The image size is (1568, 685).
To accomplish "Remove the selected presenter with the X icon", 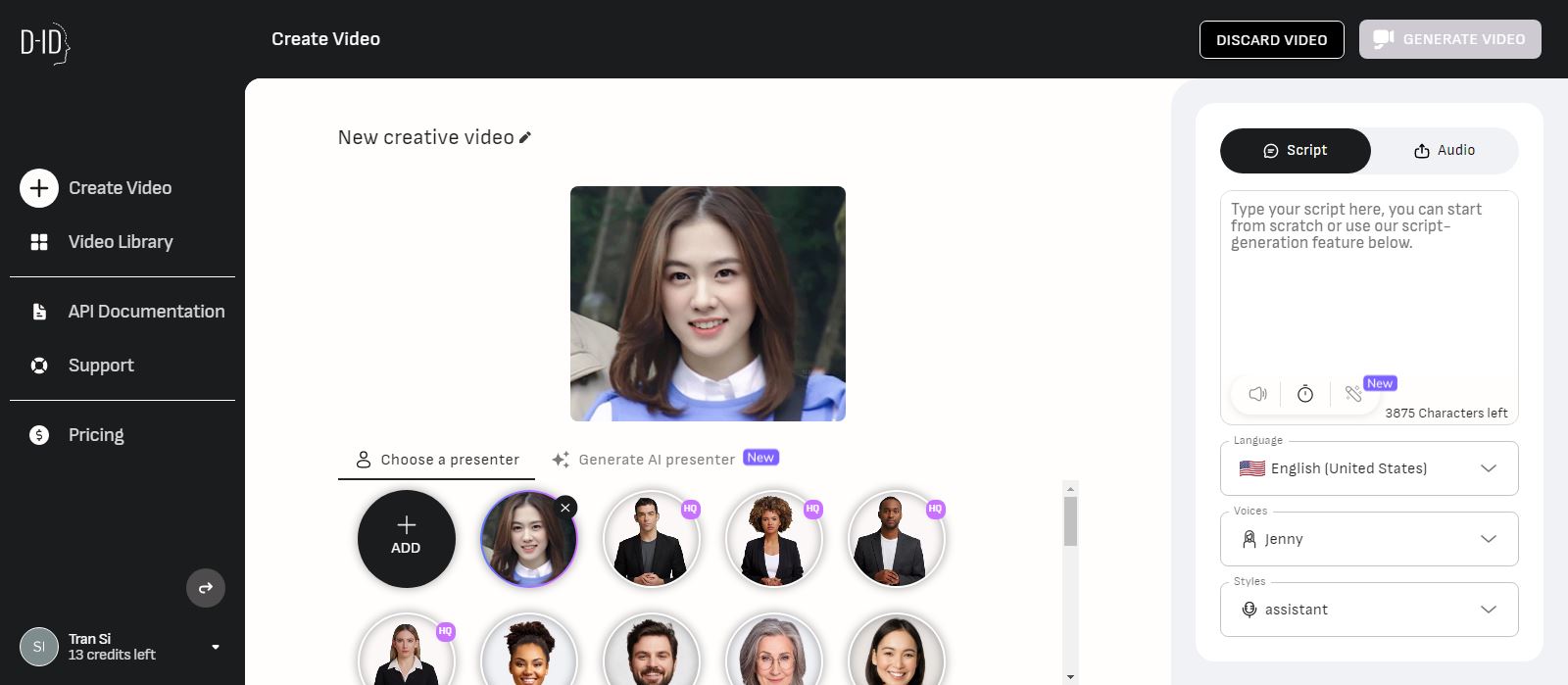I will click(565, 508).
